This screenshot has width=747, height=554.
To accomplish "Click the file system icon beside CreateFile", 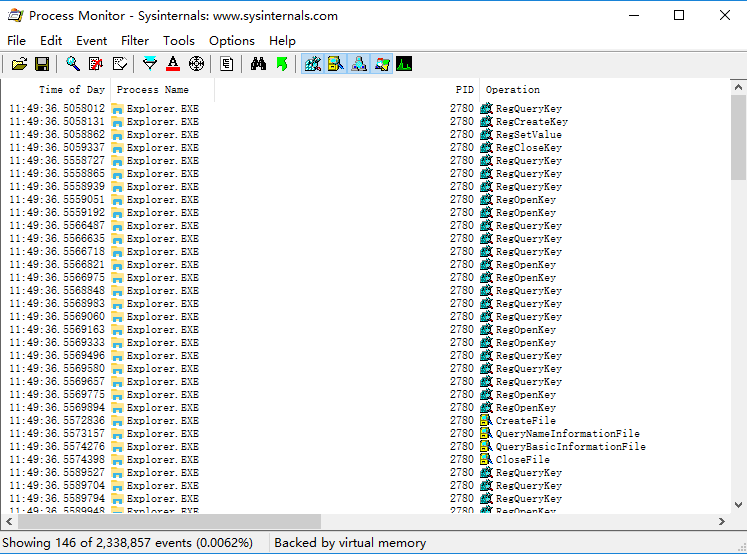I will (486, 421).
